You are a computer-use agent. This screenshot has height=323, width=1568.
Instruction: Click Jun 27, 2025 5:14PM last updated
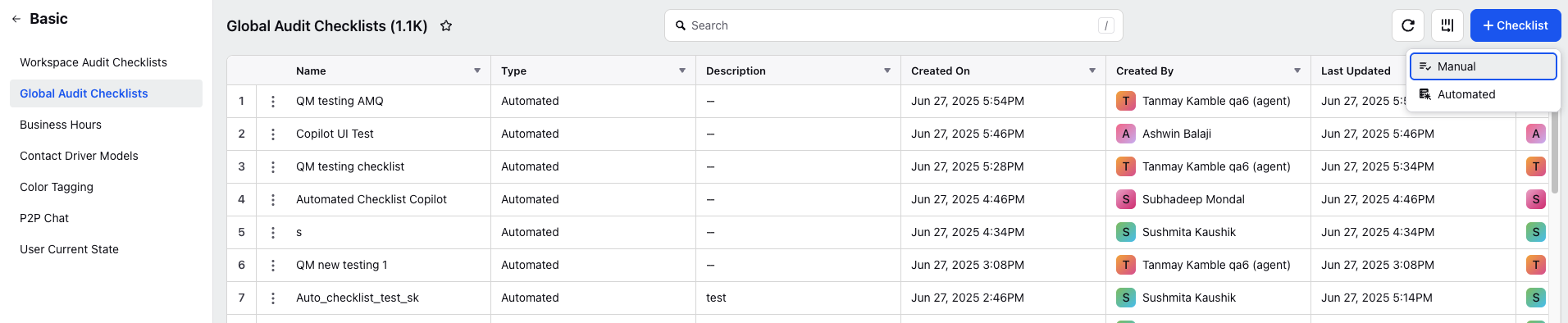pos(1377,298)
